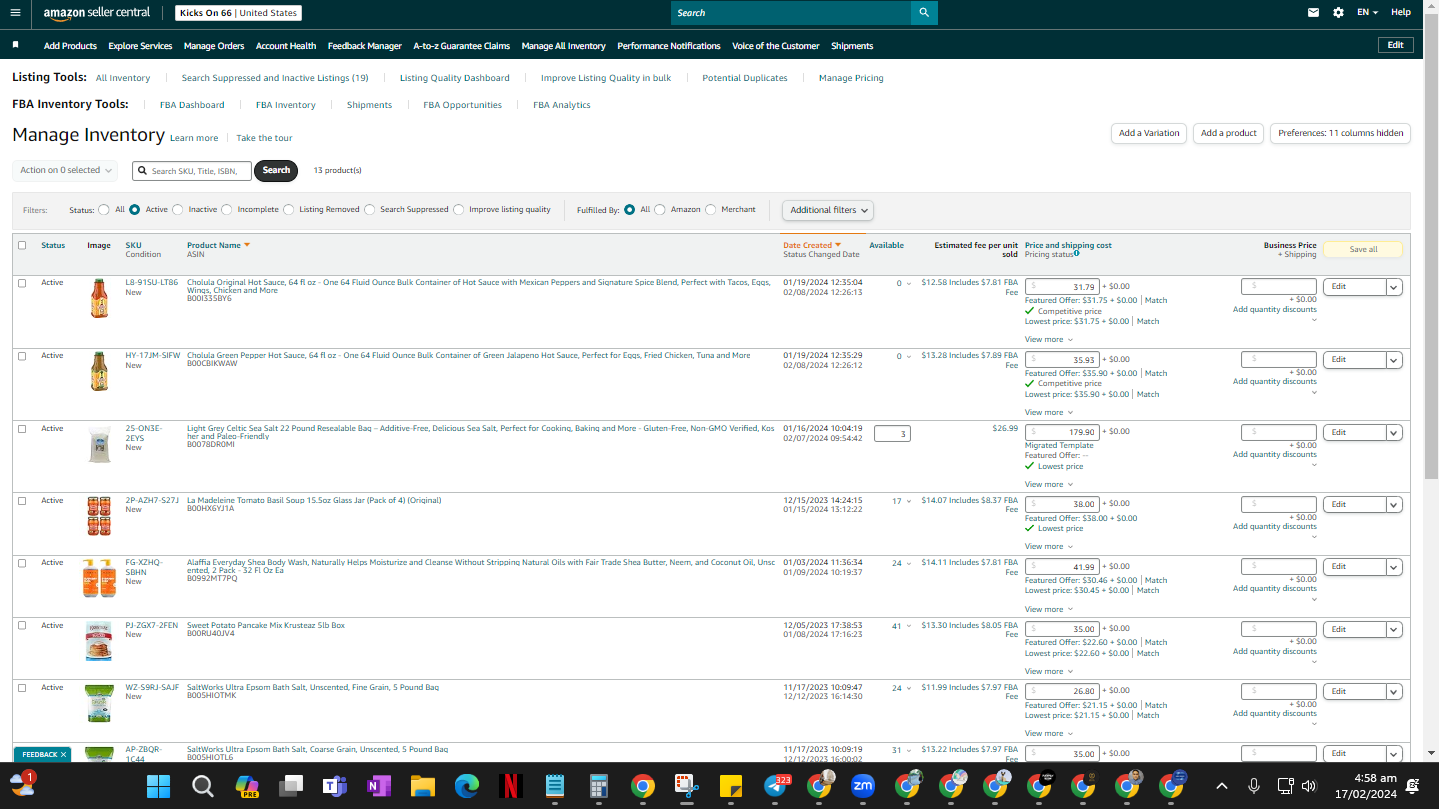Open Task View on the taskbar
Viewport: 1439px width, 809px height.
point(291,786)
